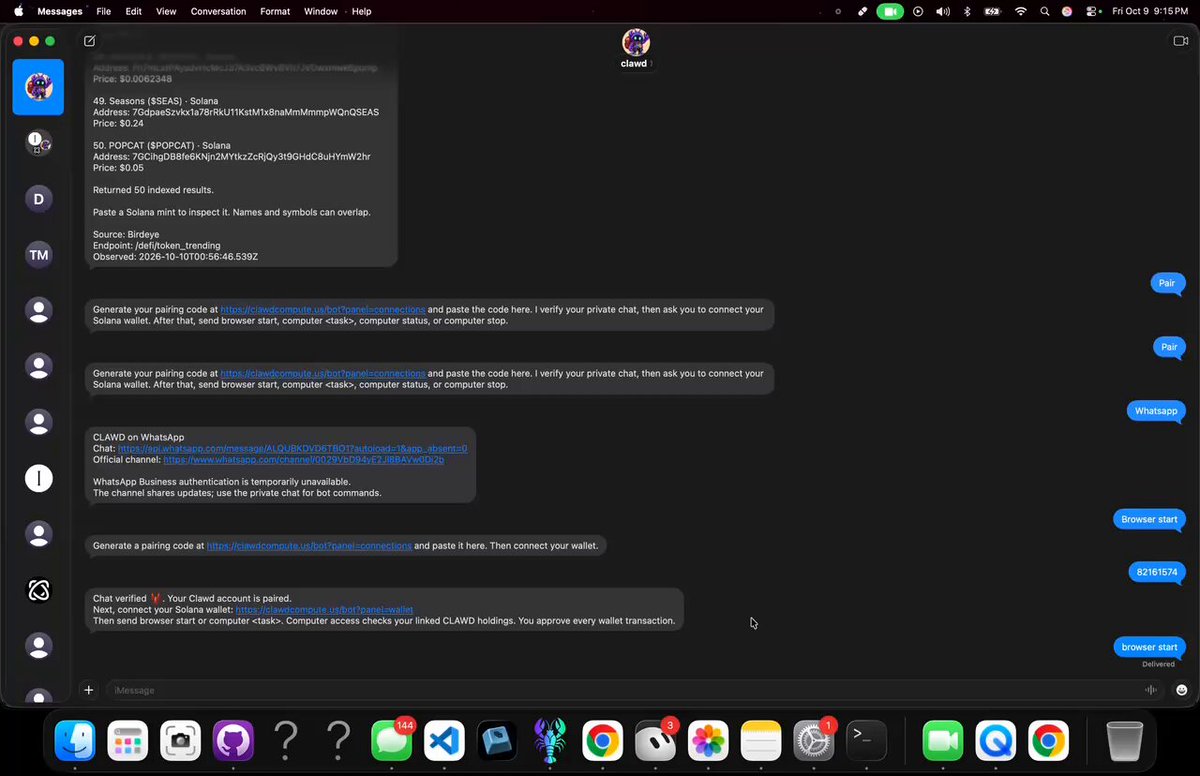Open the battery status menu
1200x776 pixels.
(x=992, y=11)
